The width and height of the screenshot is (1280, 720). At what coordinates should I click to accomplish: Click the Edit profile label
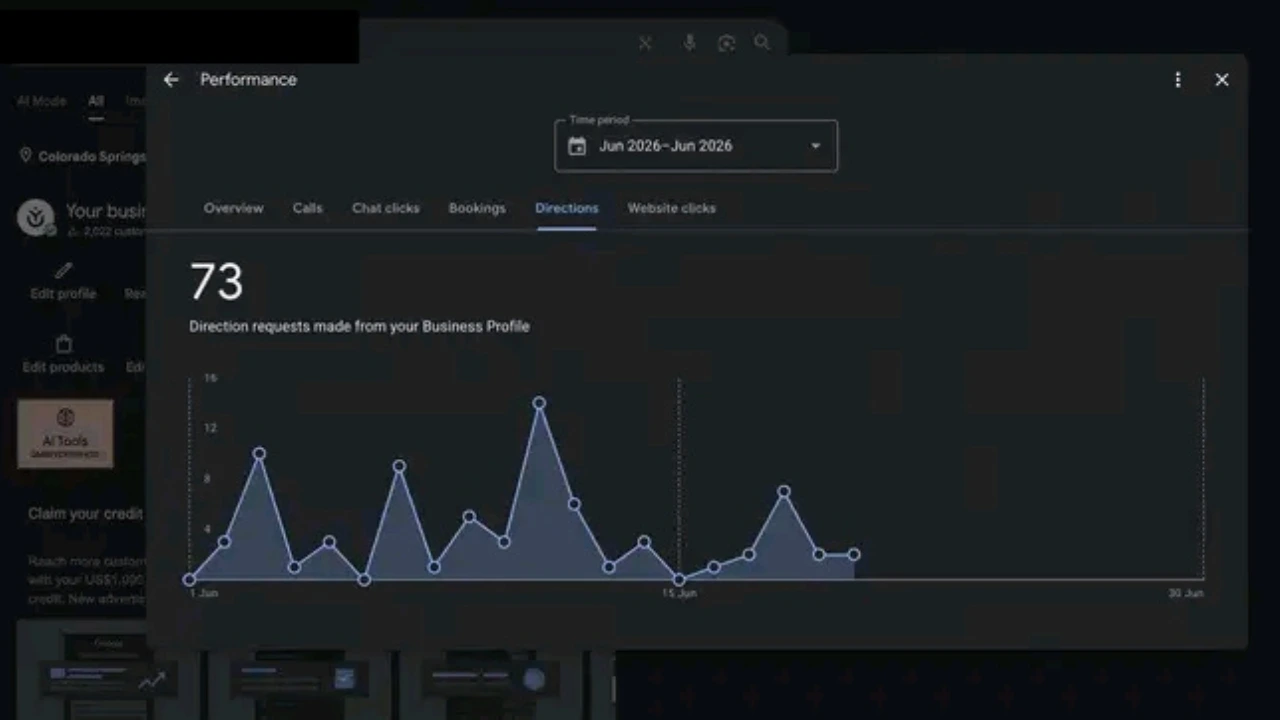(x=63, y=294)
